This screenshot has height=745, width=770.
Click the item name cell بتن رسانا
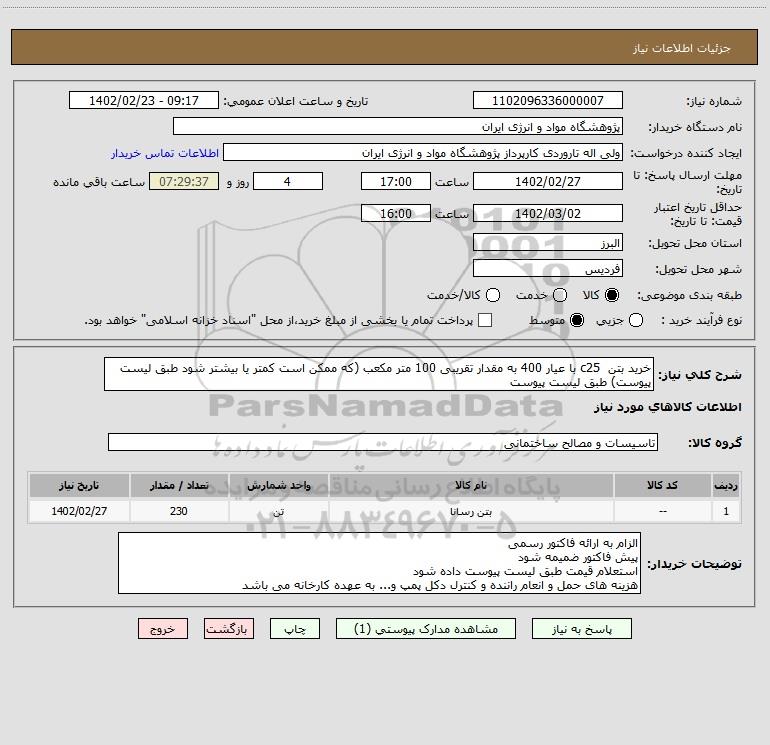[x=471, y=511]
